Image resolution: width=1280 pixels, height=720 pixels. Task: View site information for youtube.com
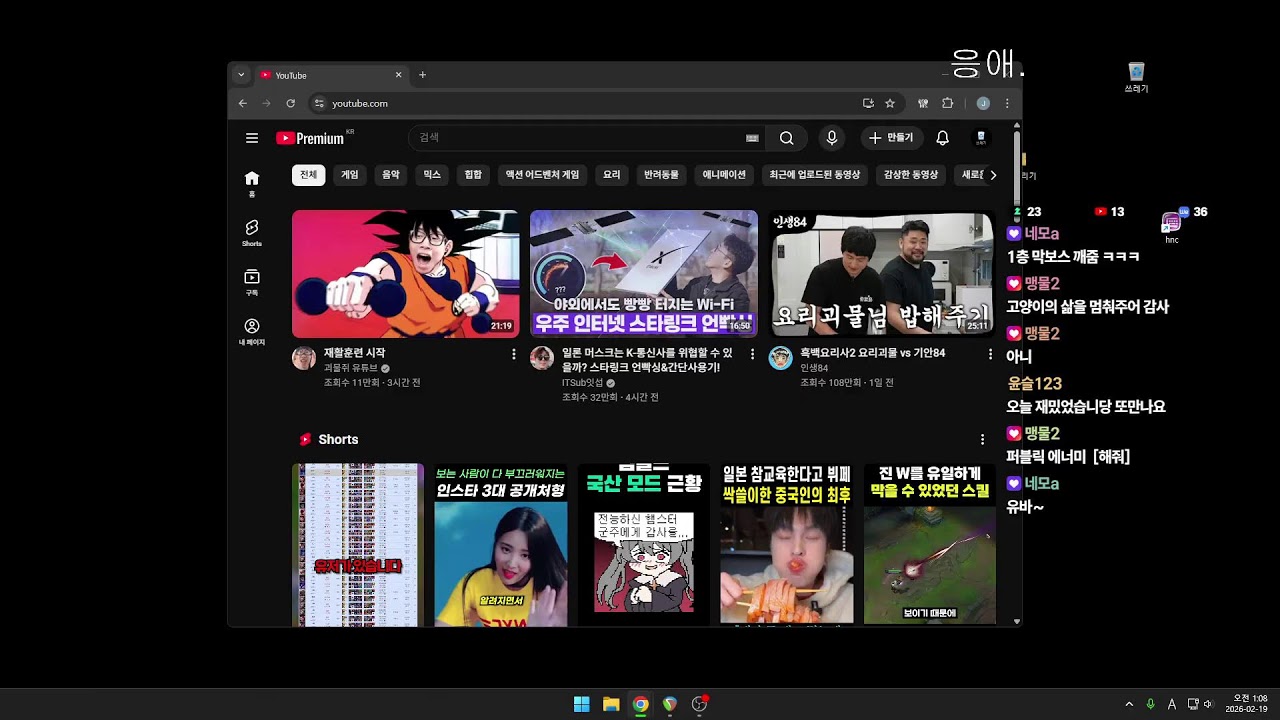click(x=319, y=103)
